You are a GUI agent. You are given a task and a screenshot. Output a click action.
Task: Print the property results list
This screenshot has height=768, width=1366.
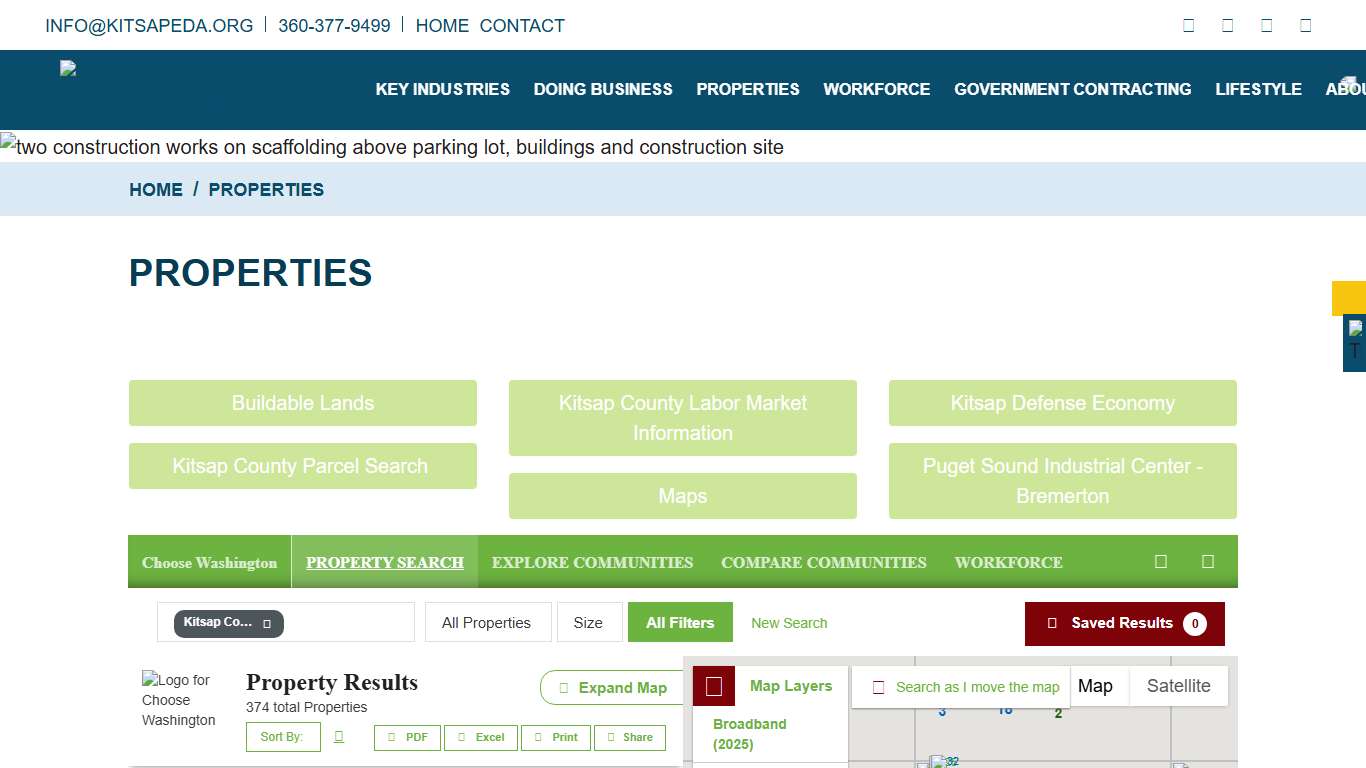coord(555,737)
